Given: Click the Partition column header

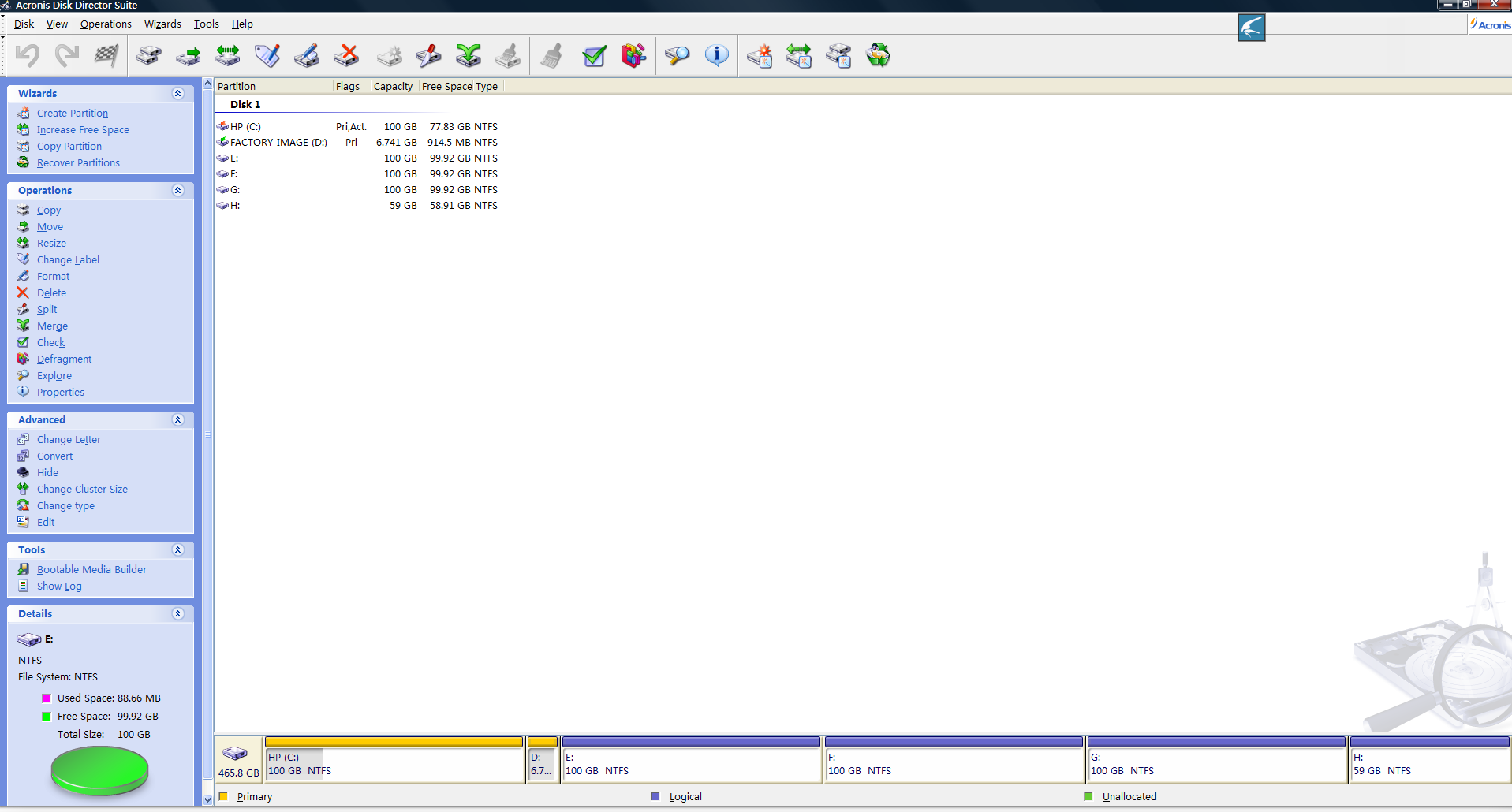Looking at the screenshot, I should click(x=274, y=87).
